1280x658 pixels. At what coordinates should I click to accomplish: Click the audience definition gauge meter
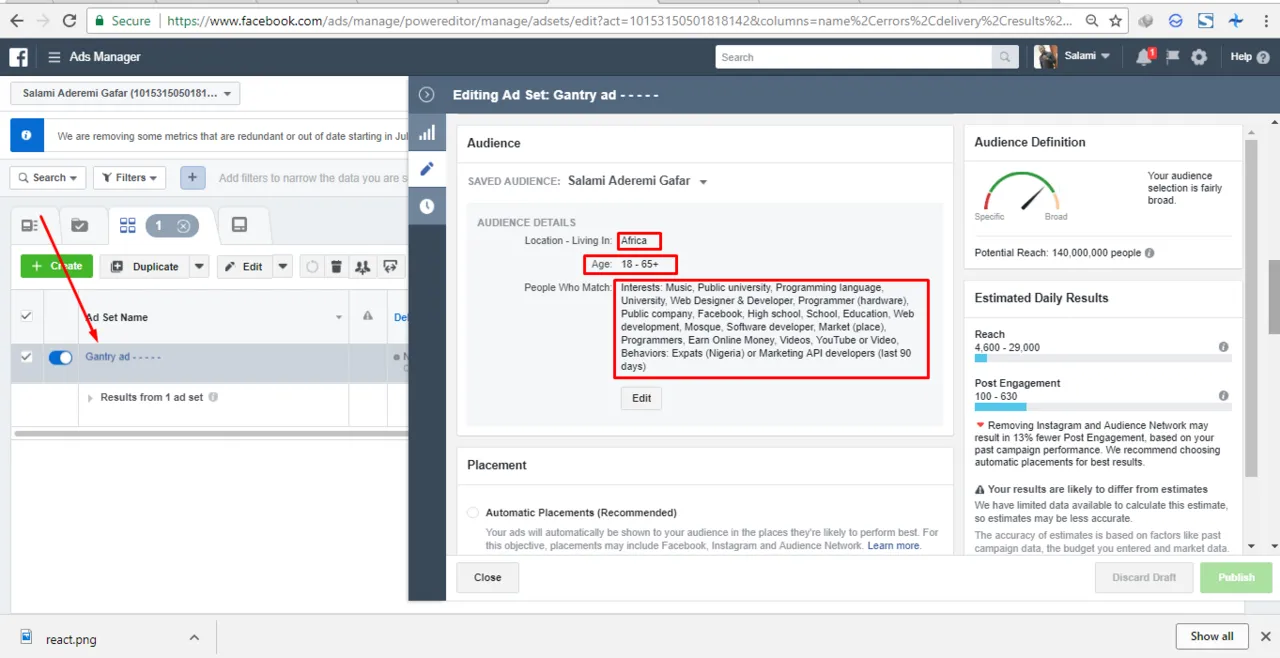[x=1021, y=191]
